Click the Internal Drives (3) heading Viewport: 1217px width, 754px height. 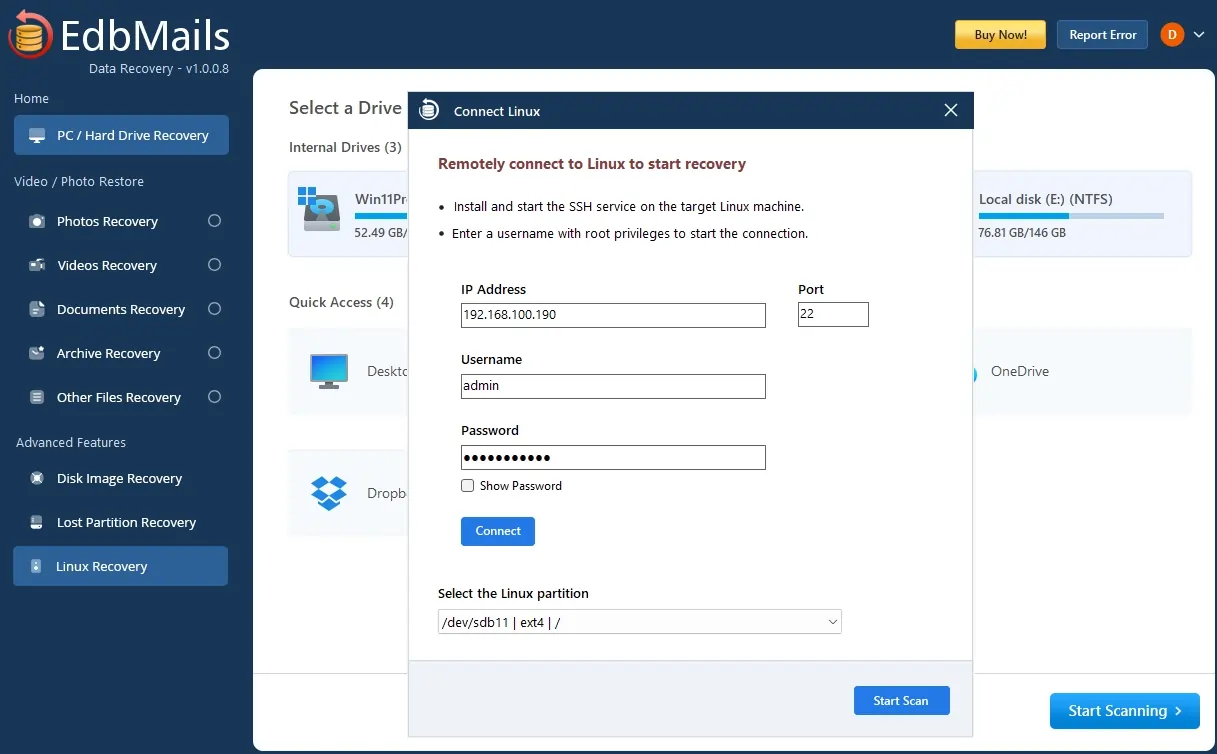(x=345, y=147)
